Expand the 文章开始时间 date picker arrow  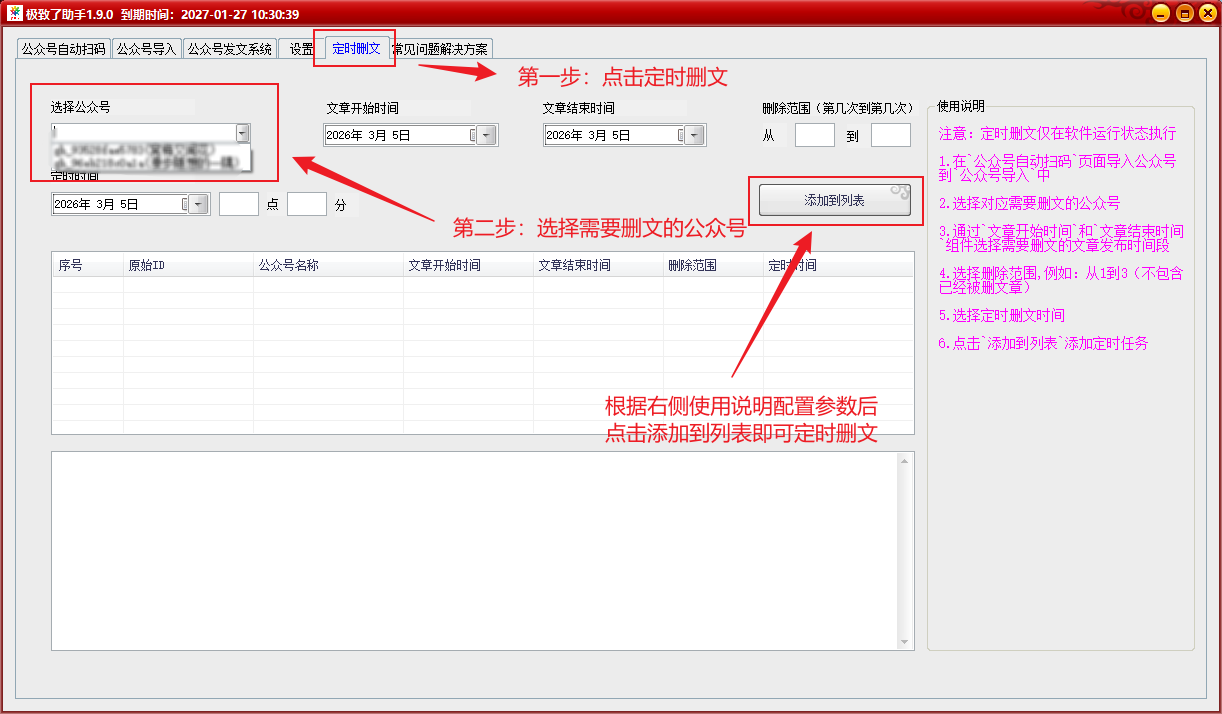[487, 135]
